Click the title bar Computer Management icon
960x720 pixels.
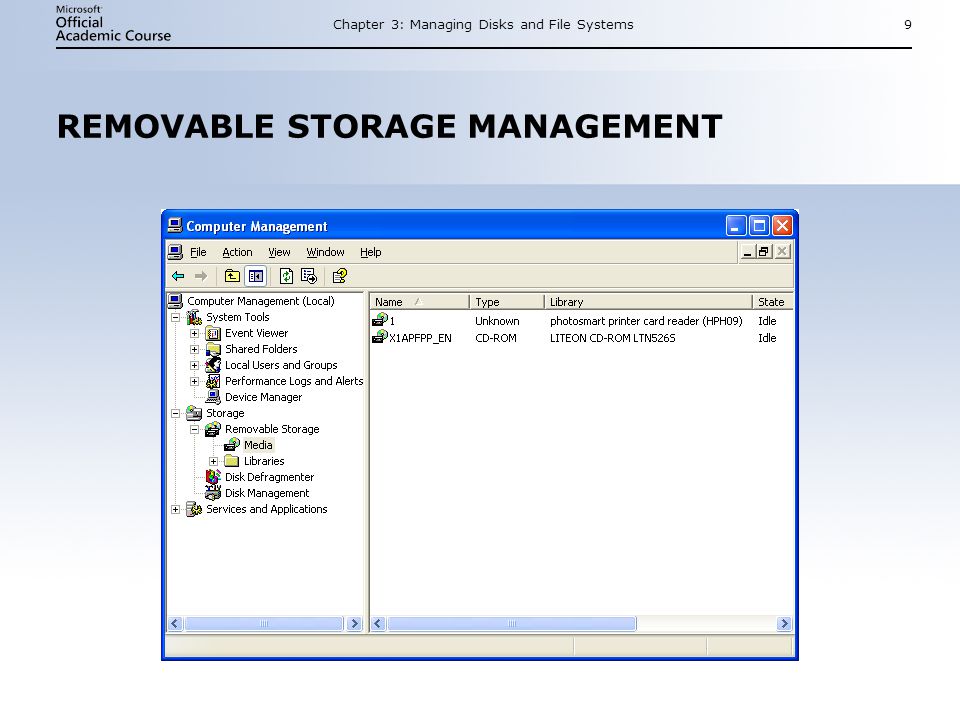[174, 226]
